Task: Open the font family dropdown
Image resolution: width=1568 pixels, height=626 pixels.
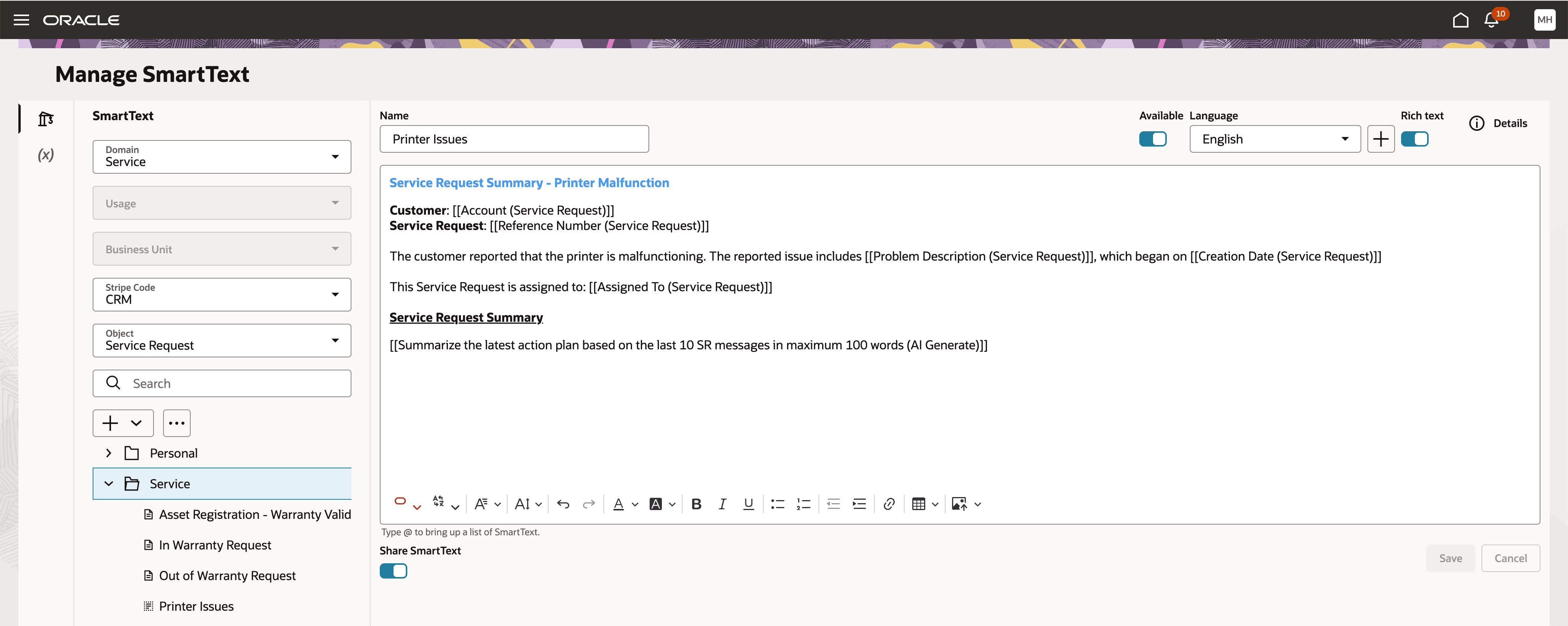Action: pos(488,504)
